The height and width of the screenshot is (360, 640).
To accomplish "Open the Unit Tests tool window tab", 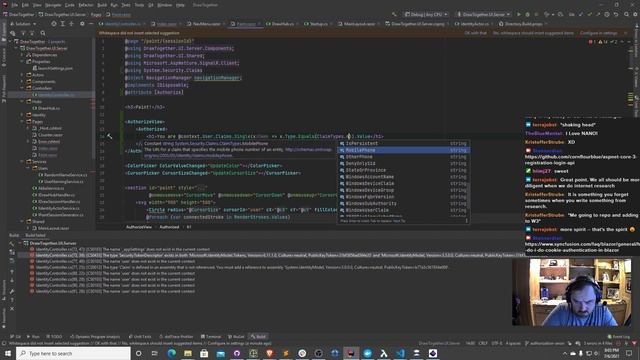I will pos(140,337).
